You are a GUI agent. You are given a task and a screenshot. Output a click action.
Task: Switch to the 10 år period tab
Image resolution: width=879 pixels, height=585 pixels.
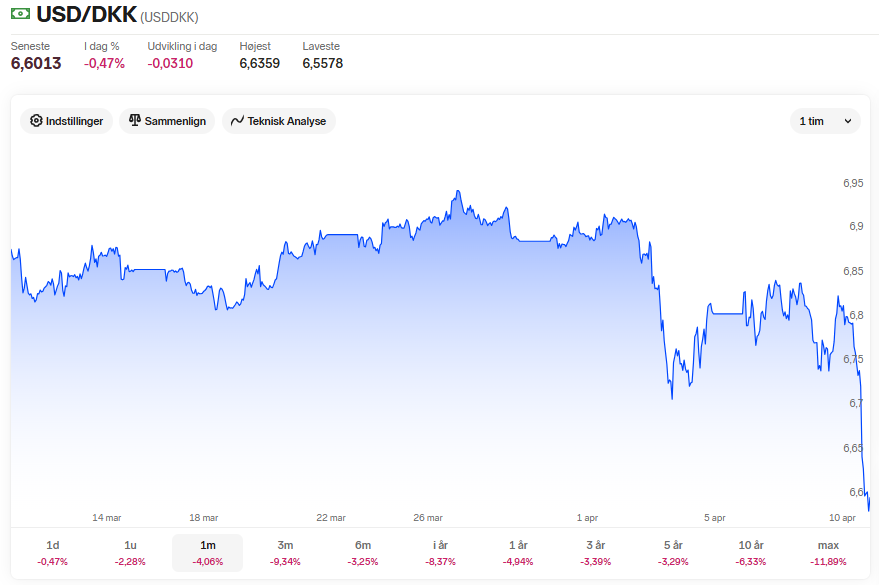pos(751,552)
